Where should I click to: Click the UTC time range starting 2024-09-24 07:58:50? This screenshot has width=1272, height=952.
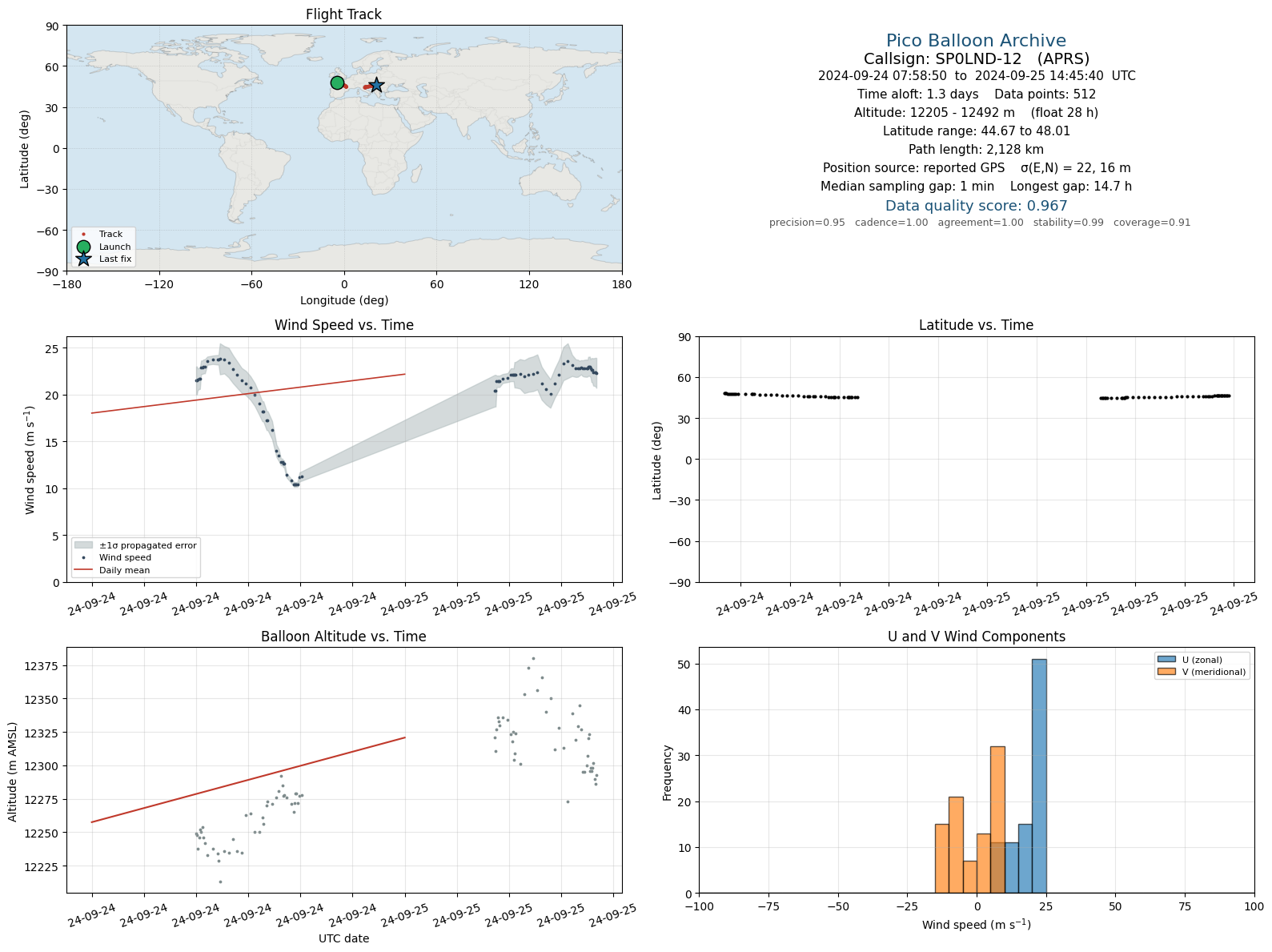click(x=976, y=76)
